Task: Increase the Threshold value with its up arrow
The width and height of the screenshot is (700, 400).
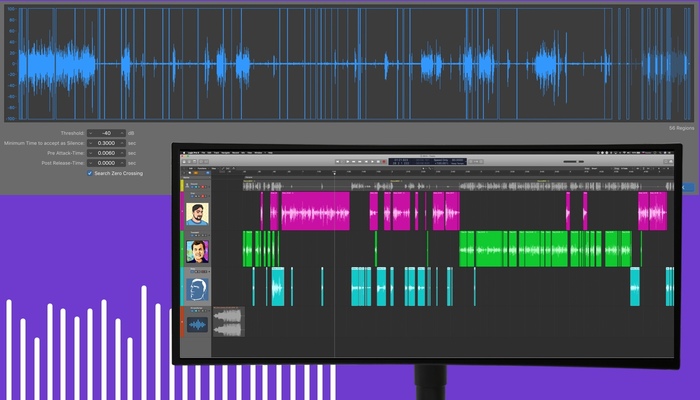Action: tap(123, 133)
